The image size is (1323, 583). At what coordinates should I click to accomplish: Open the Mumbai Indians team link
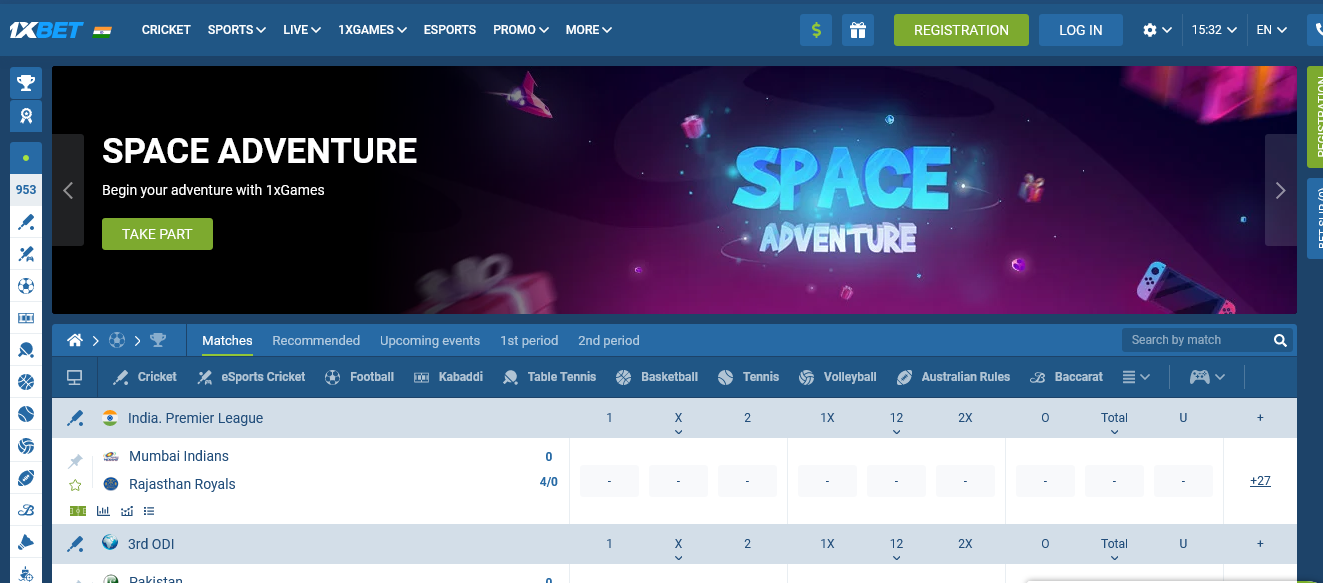tap(179, 456)
